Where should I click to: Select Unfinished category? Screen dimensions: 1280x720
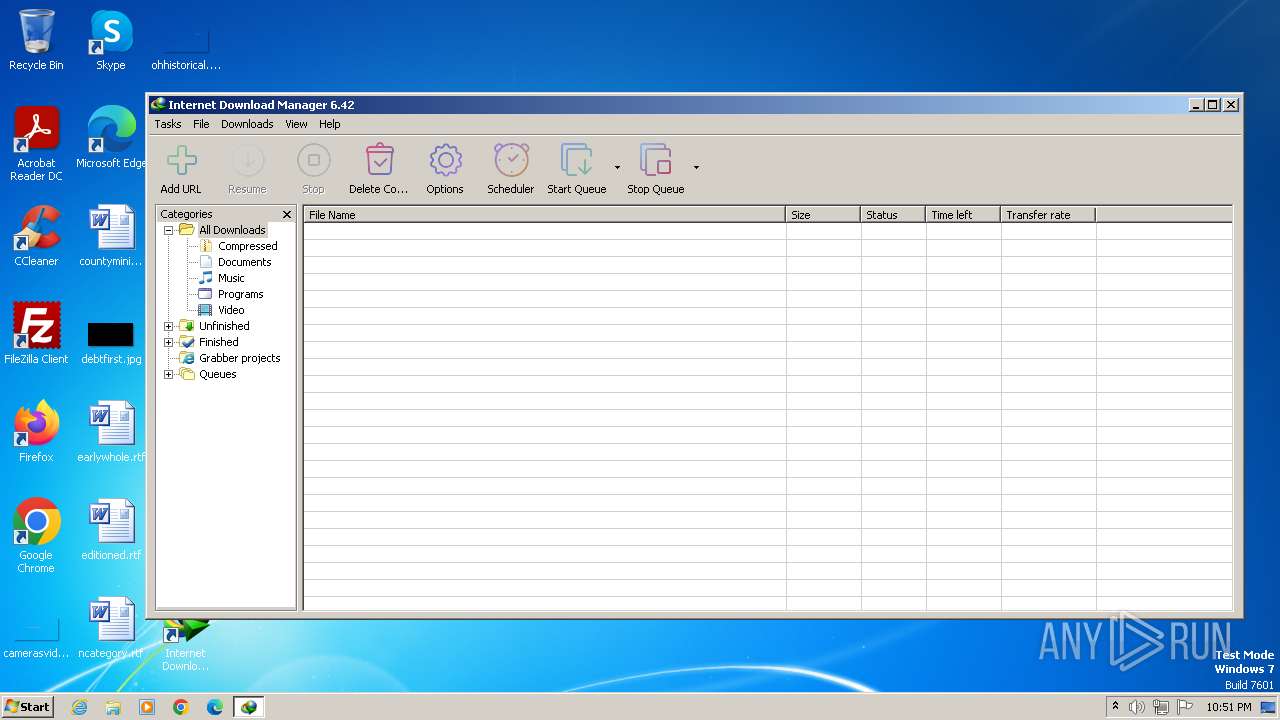(x=224, y=326)
